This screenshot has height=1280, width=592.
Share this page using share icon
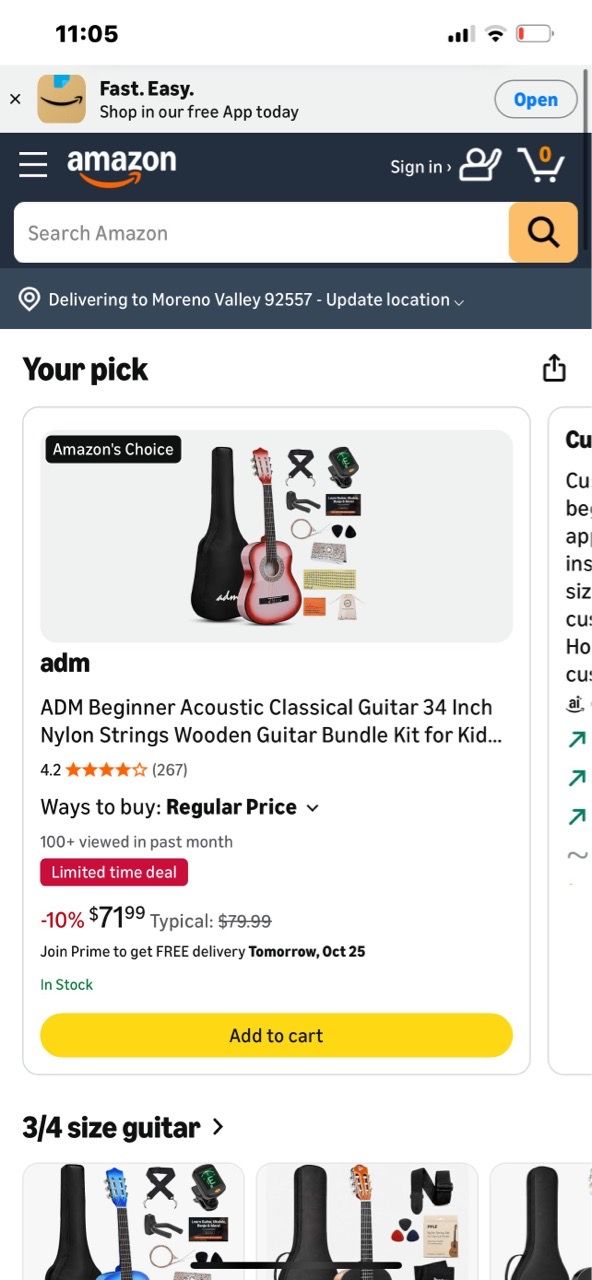[x=554, y=368]
